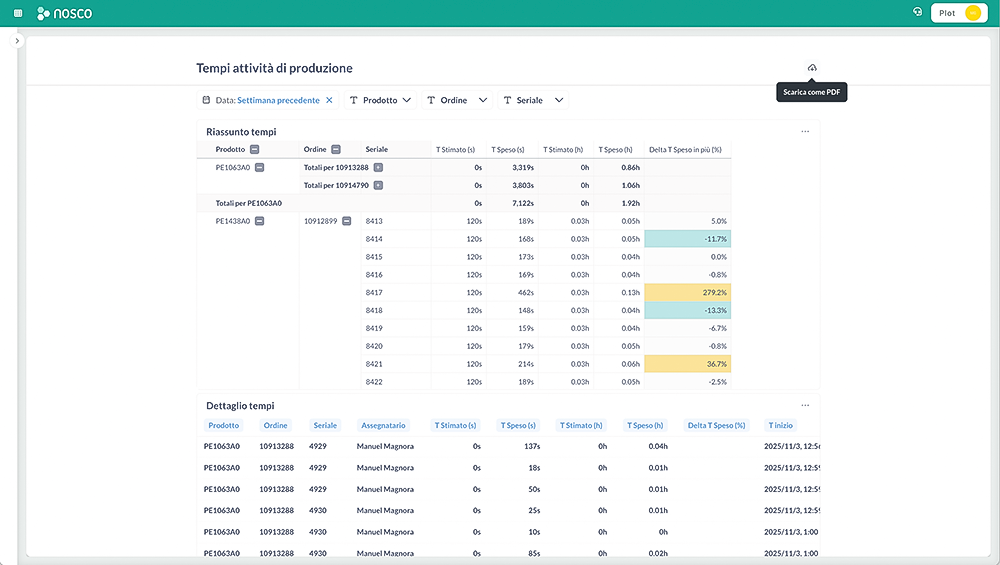
Task: Collapse the PE1063A0 product group
Action: pos(260,168)
